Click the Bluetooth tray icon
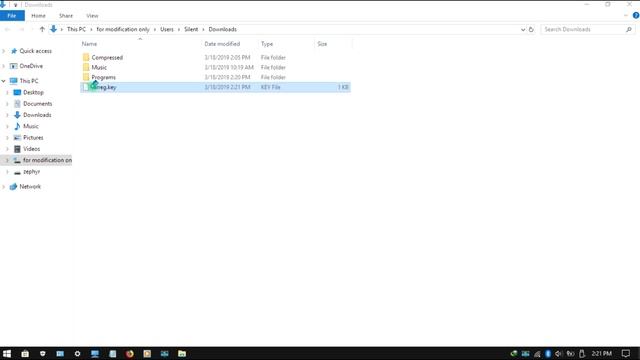Viewport: 640px width, 360px height. click(x=548, y=353)
